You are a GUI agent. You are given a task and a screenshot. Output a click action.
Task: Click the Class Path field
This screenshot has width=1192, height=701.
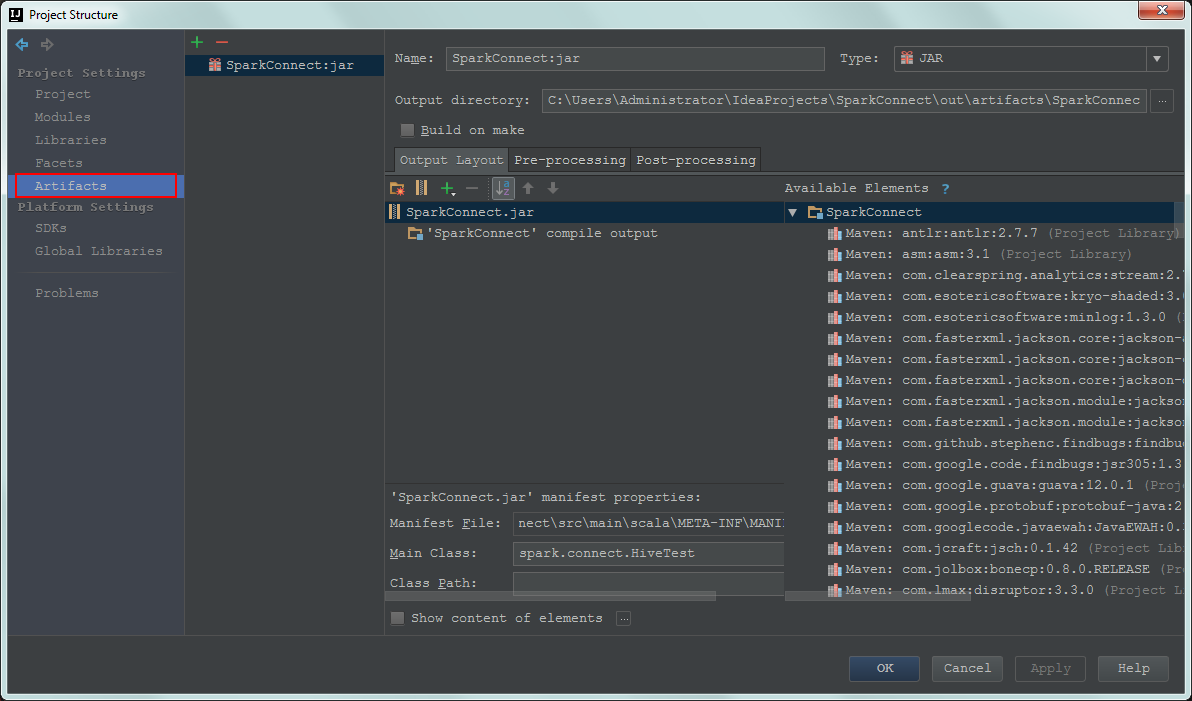click(x=648, y=583)
